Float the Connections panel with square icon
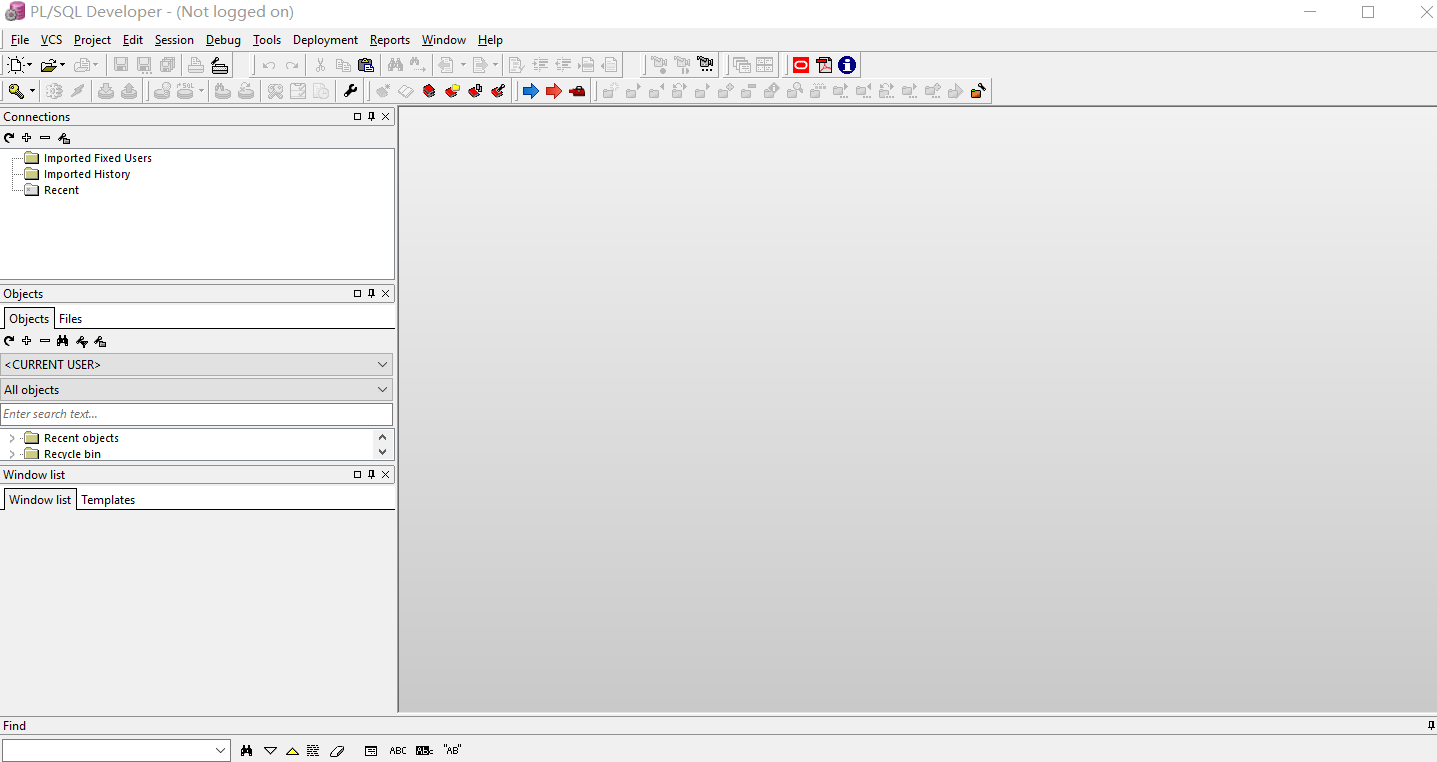This screenshot has width=1437, height=762. pyautogui.click(x=357, y=117)
